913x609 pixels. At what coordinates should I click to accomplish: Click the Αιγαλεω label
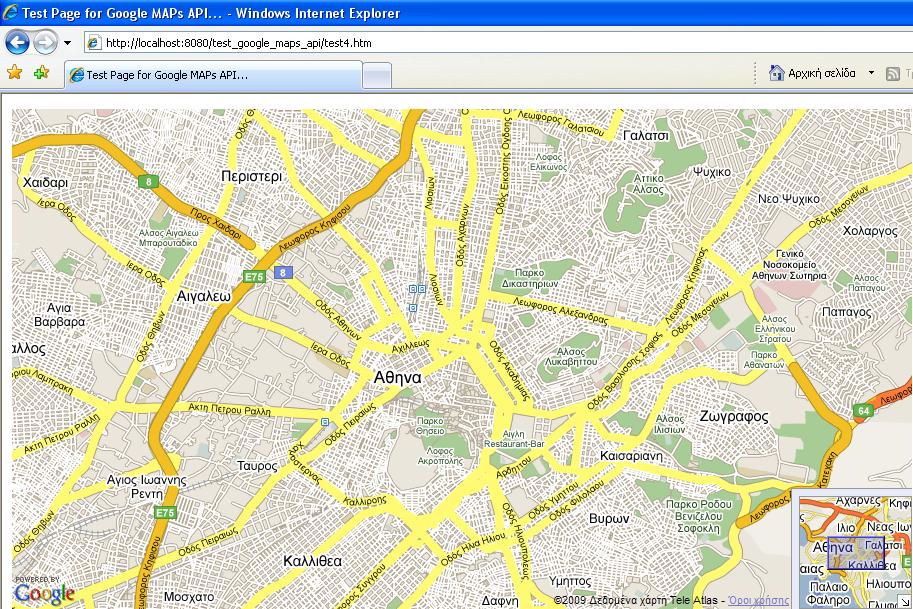[x=204, y=296]
